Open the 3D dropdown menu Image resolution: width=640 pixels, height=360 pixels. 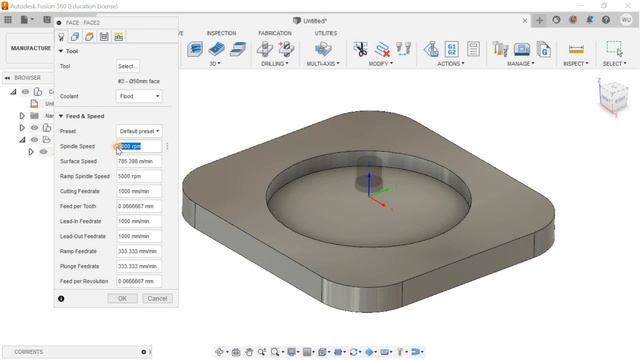215,64
